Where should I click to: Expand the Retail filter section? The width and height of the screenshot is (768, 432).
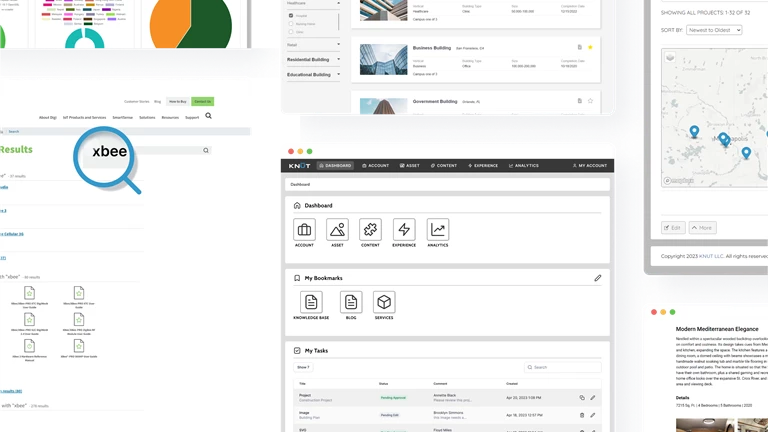pos(313,45)
